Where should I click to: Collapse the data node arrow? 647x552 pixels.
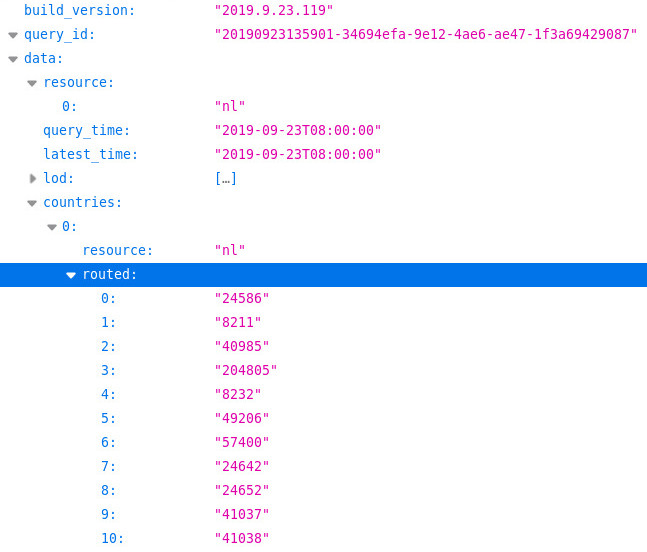click(x=13, y=59)
